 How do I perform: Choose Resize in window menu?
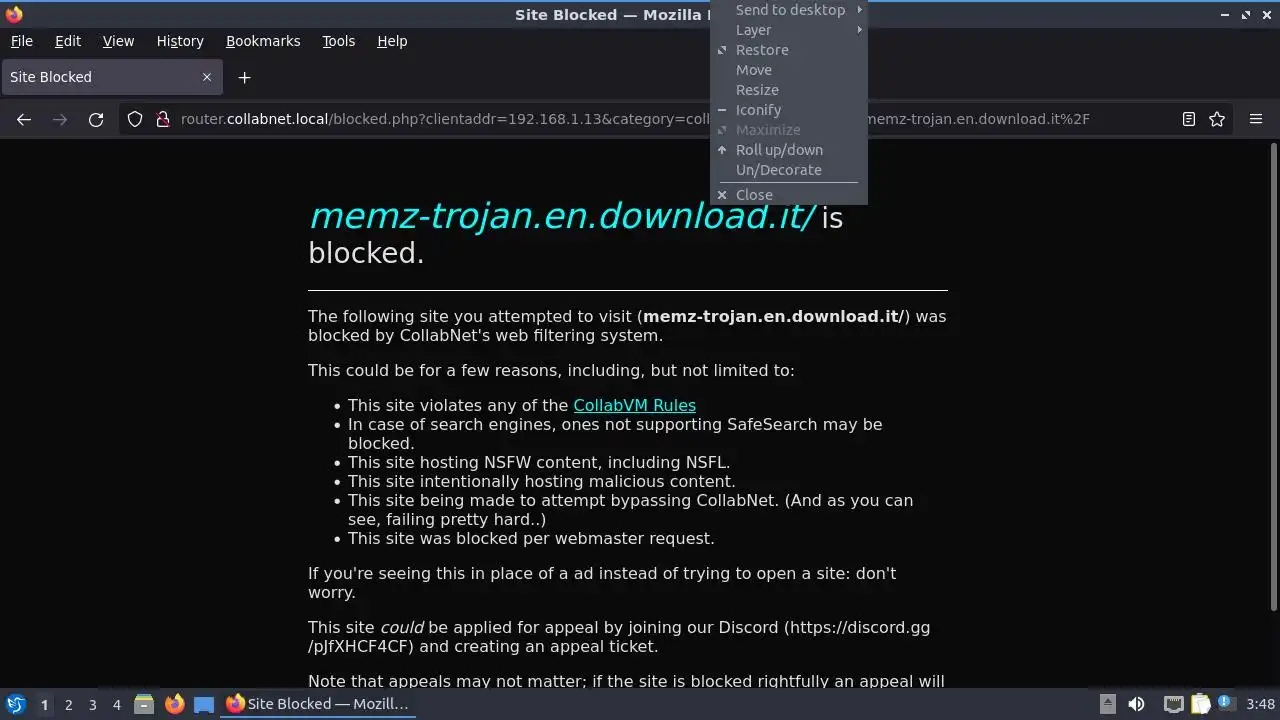click(x=789, y=90)
